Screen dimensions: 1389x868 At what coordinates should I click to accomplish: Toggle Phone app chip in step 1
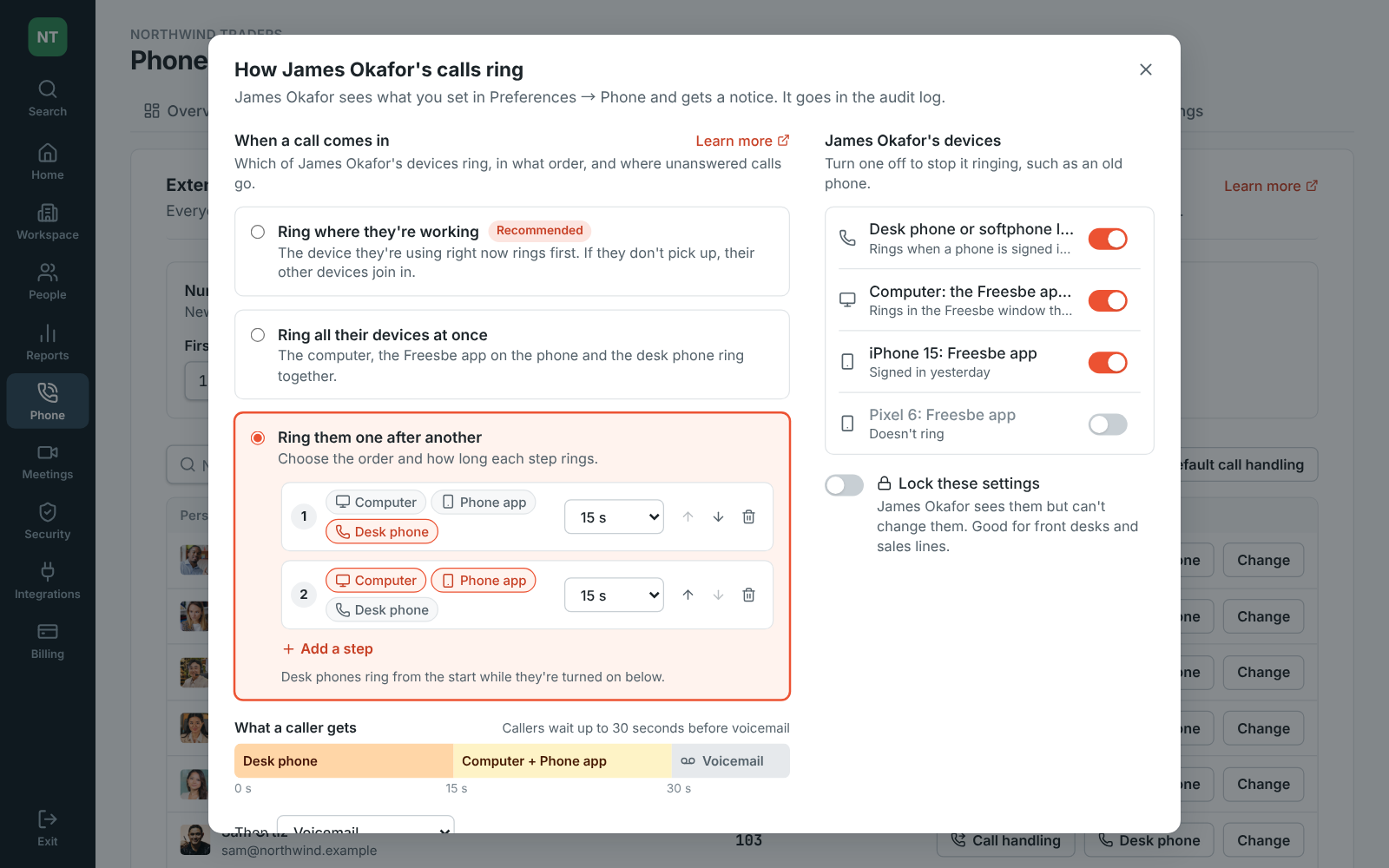coord(484,502)
